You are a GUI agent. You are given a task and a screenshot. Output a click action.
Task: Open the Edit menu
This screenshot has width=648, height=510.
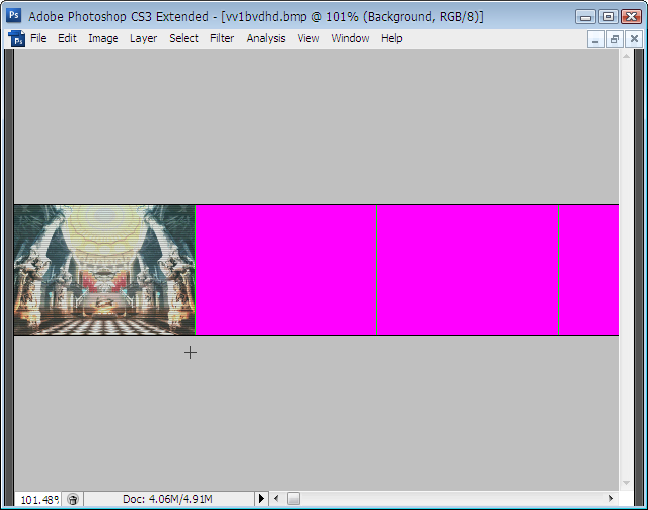tap(67, 38)
